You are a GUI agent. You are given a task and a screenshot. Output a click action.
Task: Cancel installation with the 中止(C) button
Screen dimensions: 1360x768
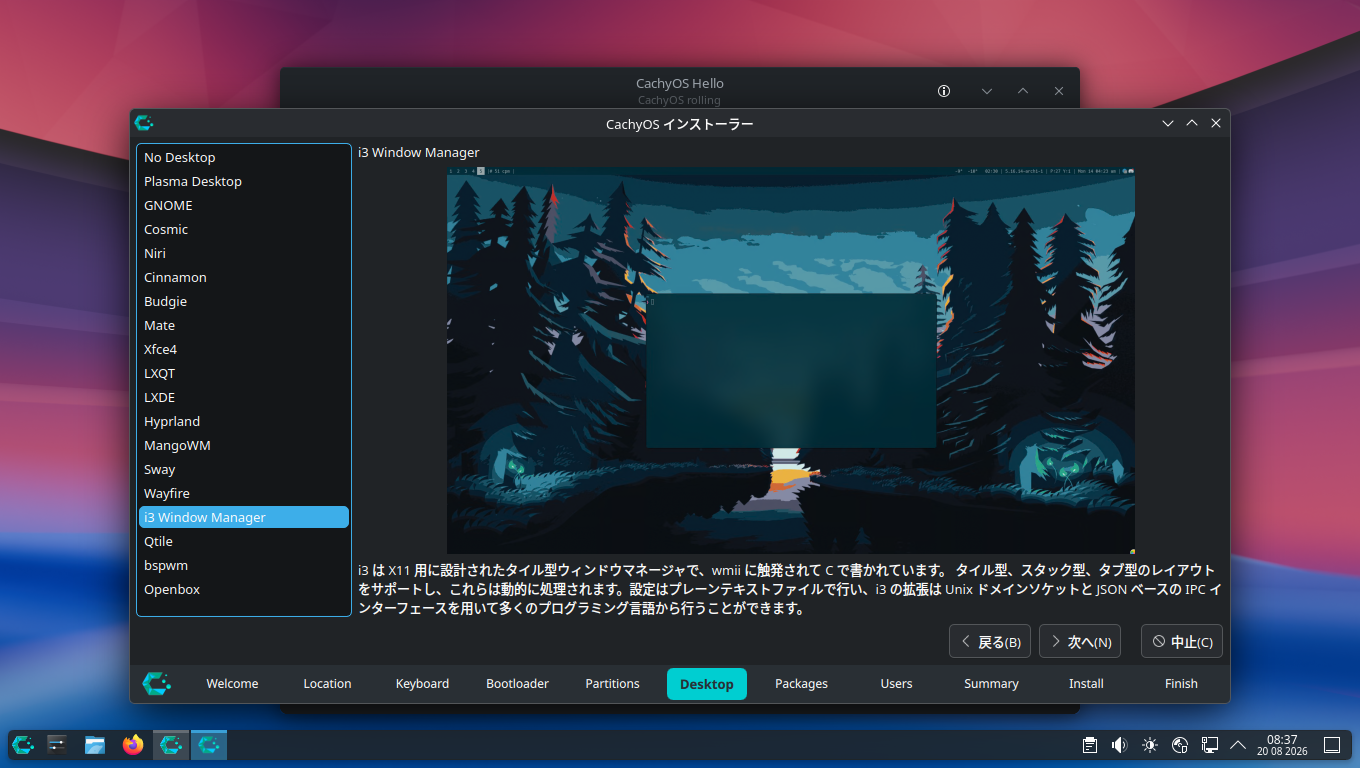pyautogui.click(x=1182, y=642)
